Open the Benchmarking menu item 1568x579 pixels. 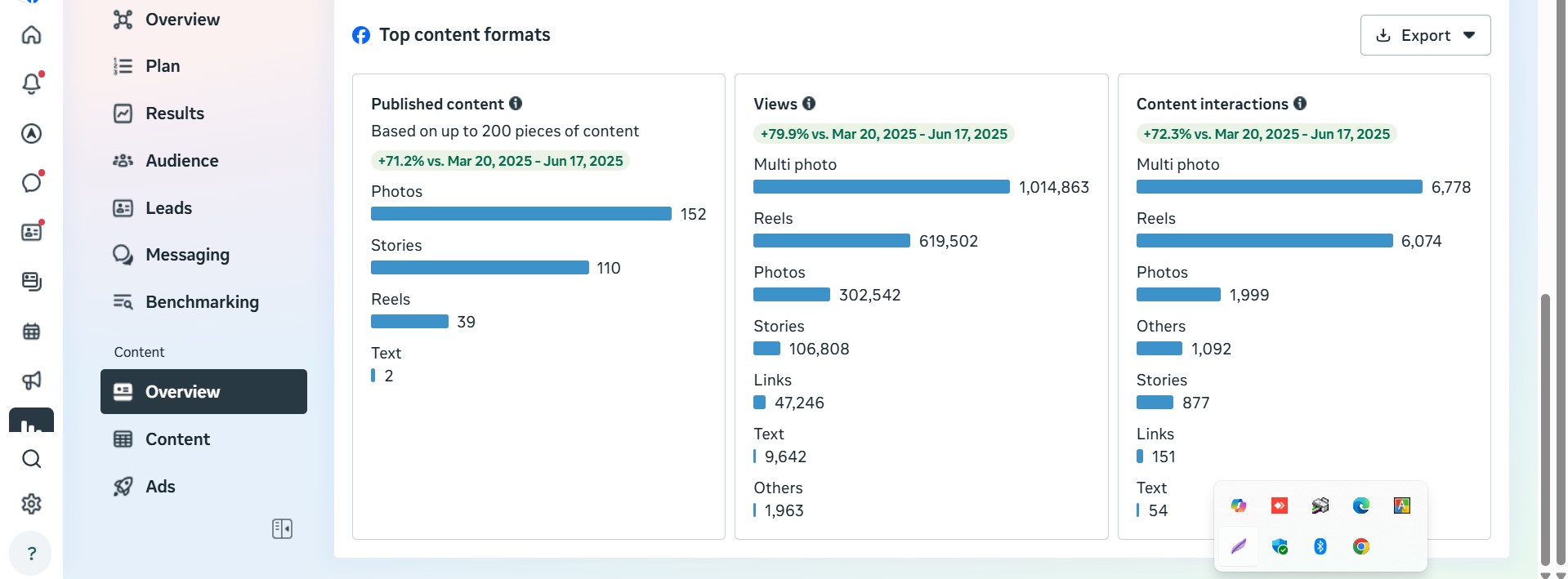[201, 302]
